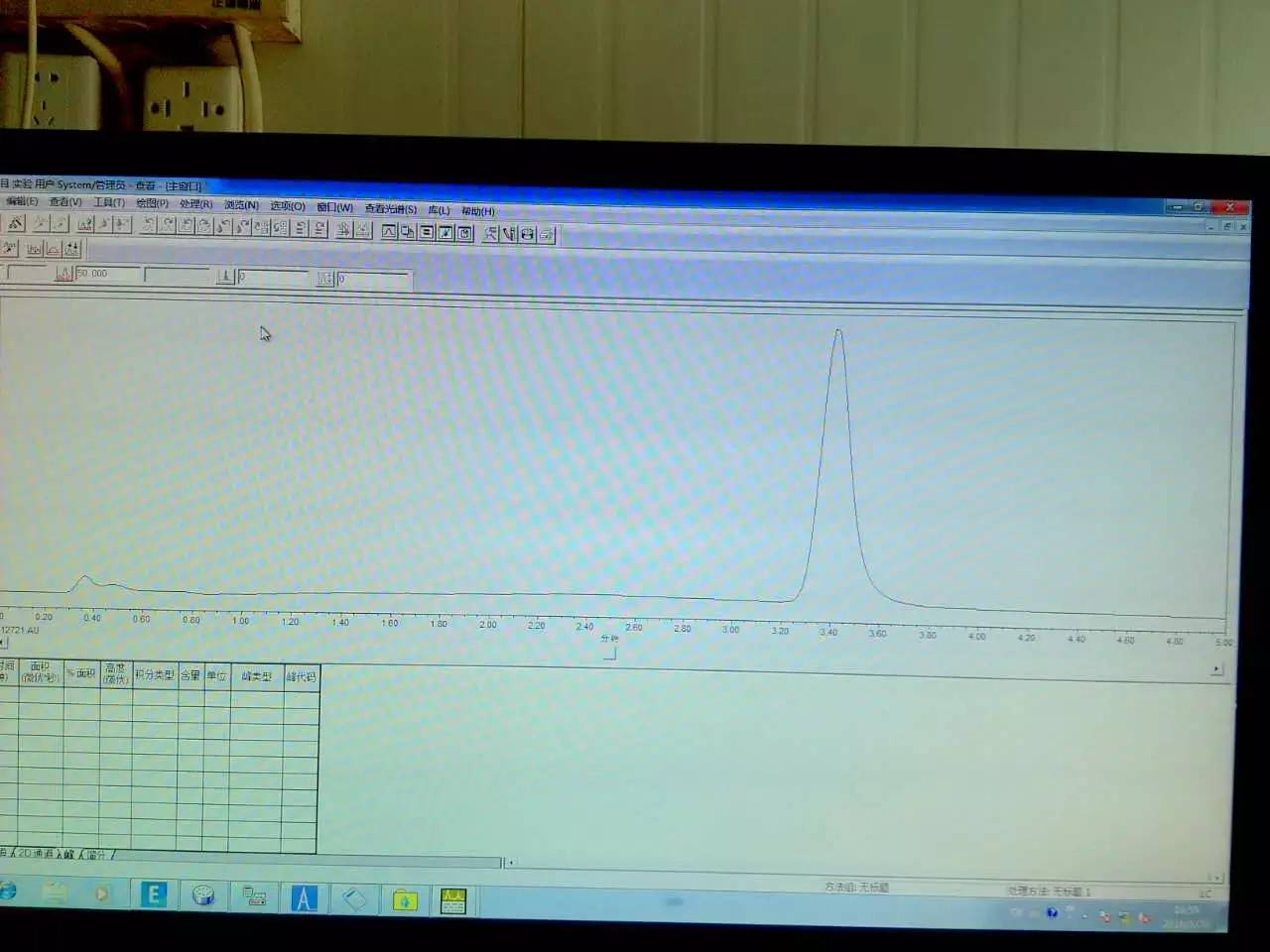Click the fifth boxed icon in the five-button view group
The width and height of the screenshot is (1270, 952).
click(464, 233)
